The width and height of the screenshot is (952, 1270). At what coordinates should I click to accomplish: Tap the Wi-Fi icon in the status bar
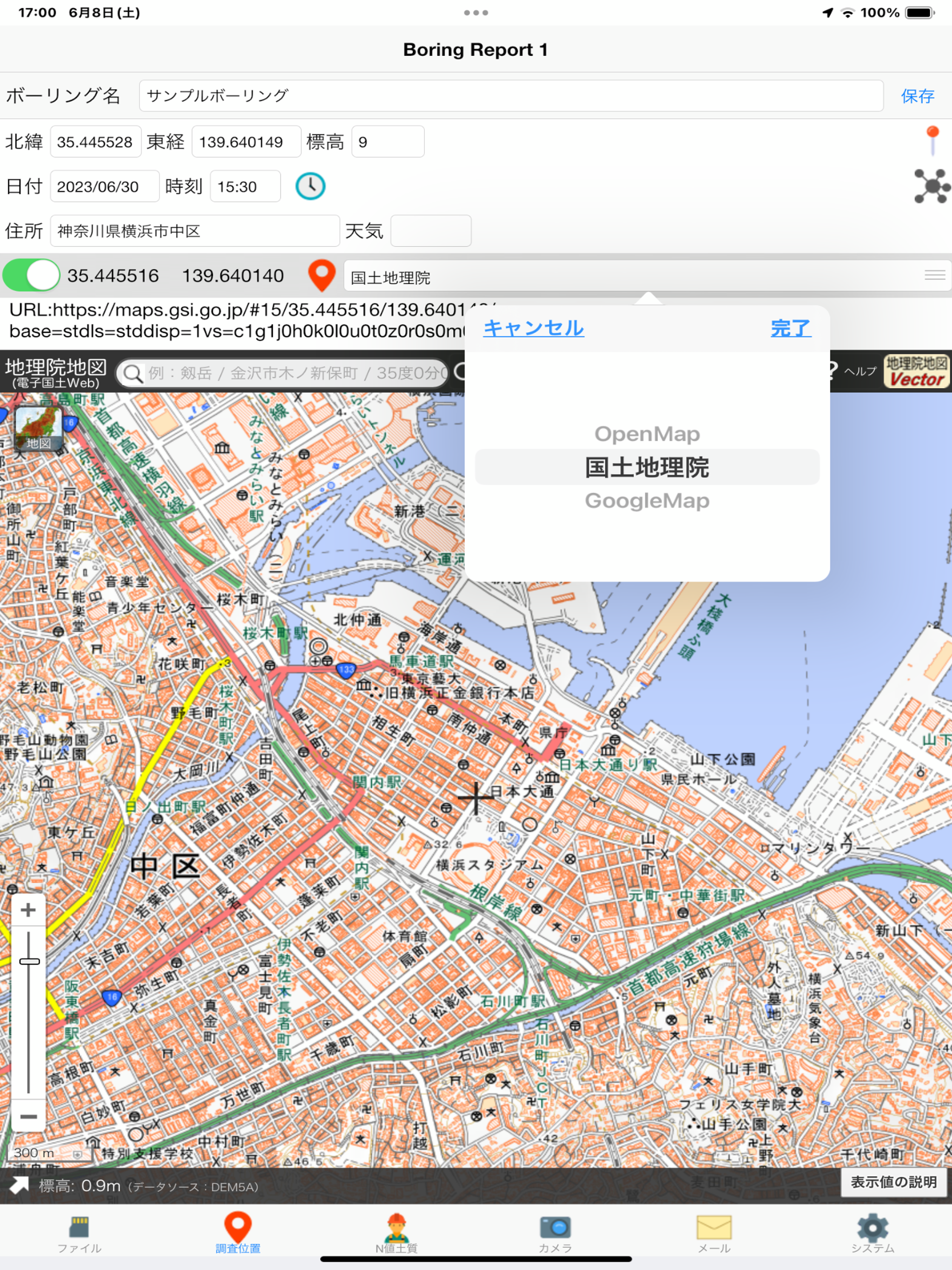click(847, 13)
